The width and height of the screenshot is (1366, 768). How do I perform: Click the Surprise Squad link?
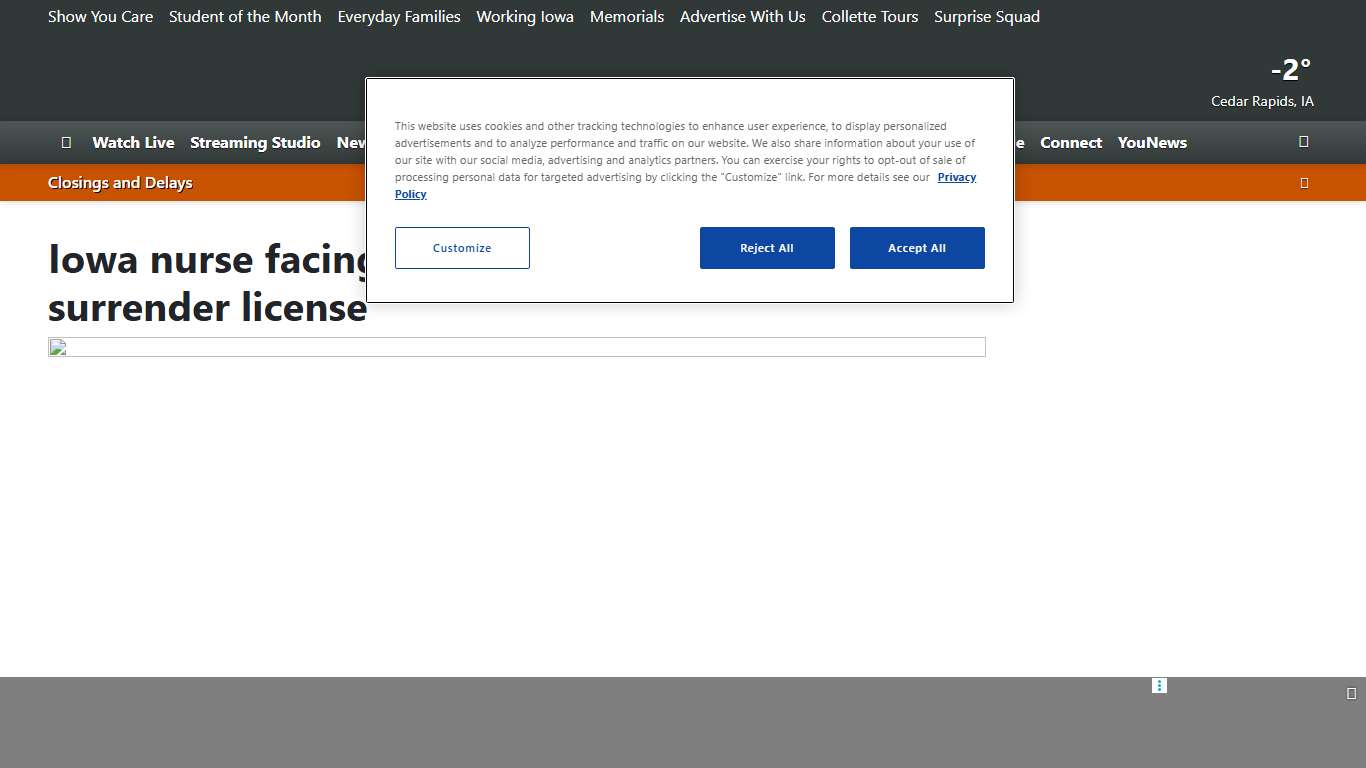(986, 17)
